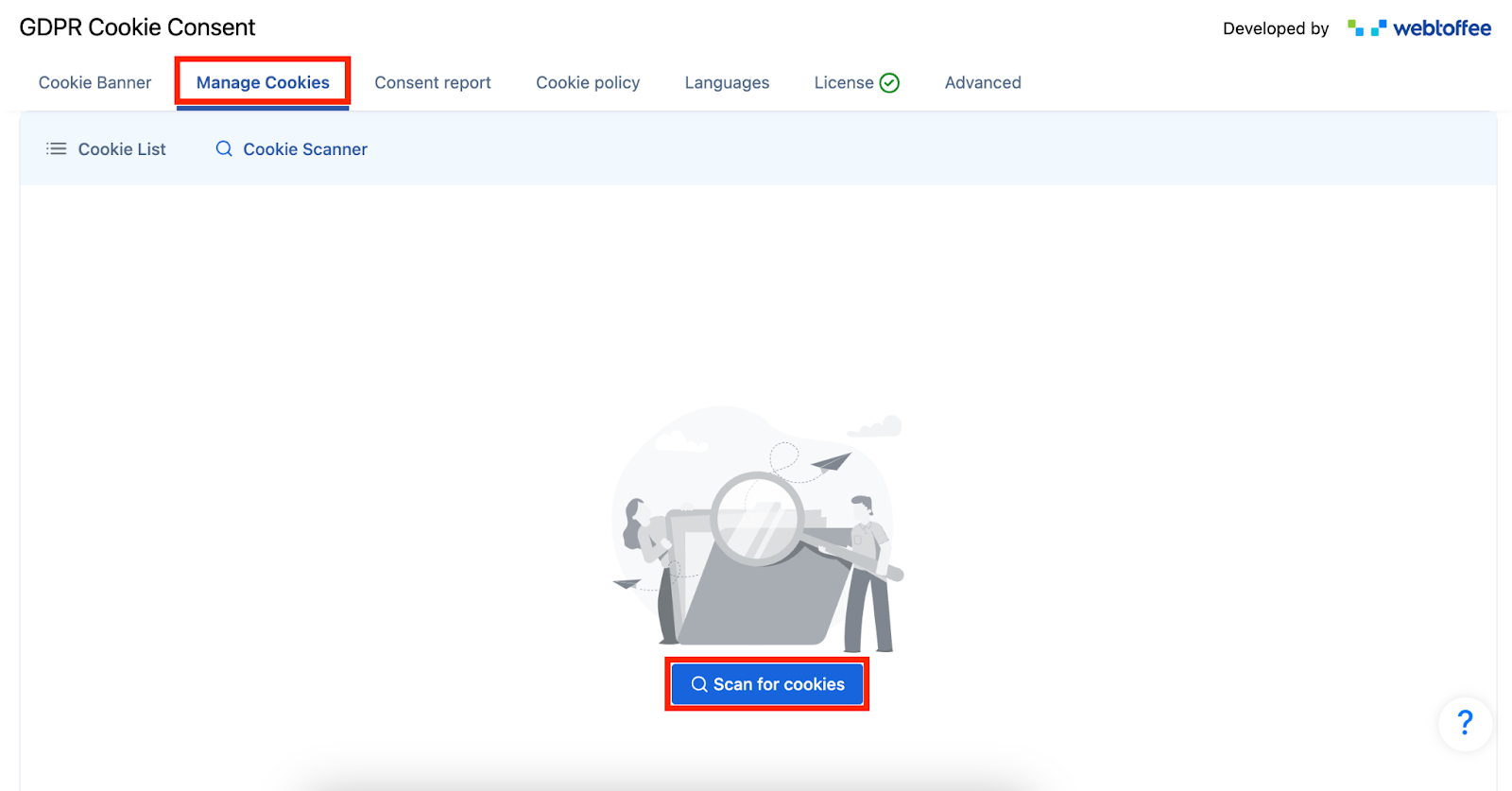
Task: Open the Advanced tab
Action: coord(983,83)
